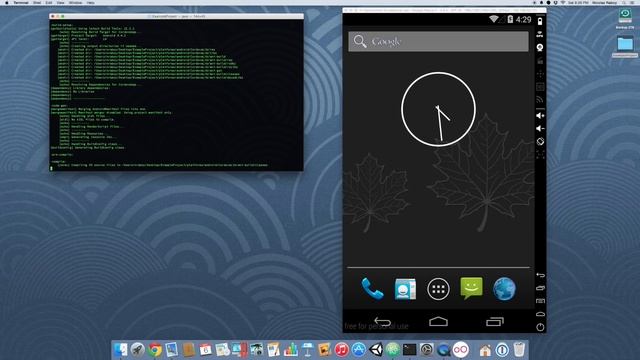Open Mail stamp icon in the Dock

pyautogui.click(x=171, y=350)
